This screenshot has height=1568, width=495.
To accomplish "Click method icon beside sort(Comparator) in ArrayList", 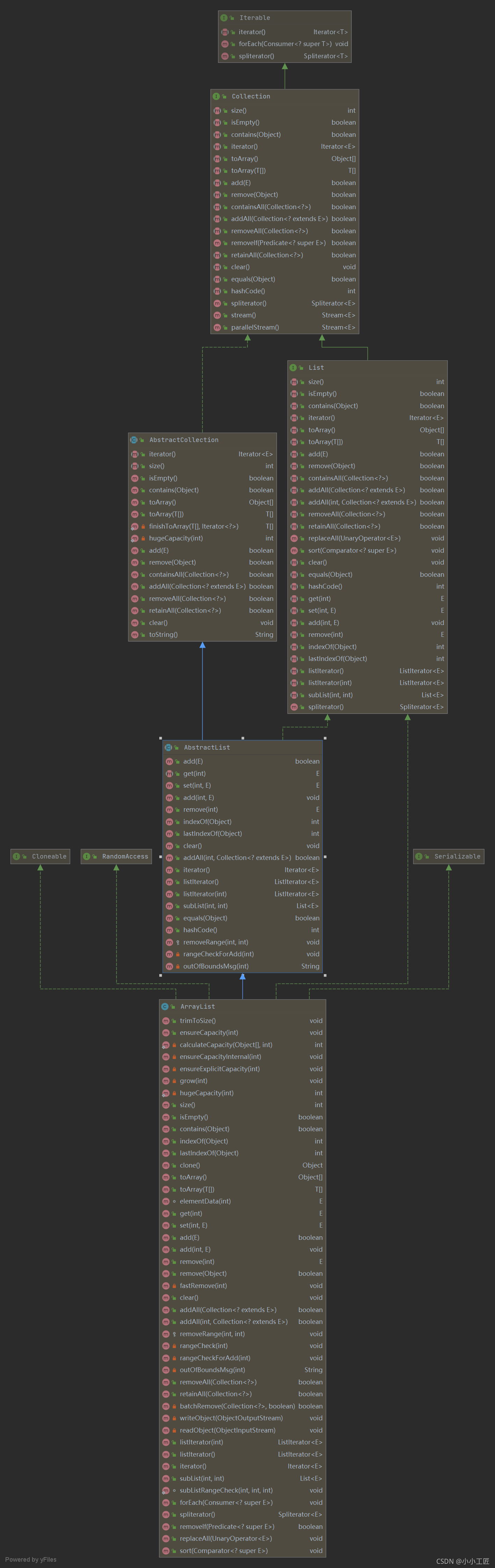I will click(166, 1551).
